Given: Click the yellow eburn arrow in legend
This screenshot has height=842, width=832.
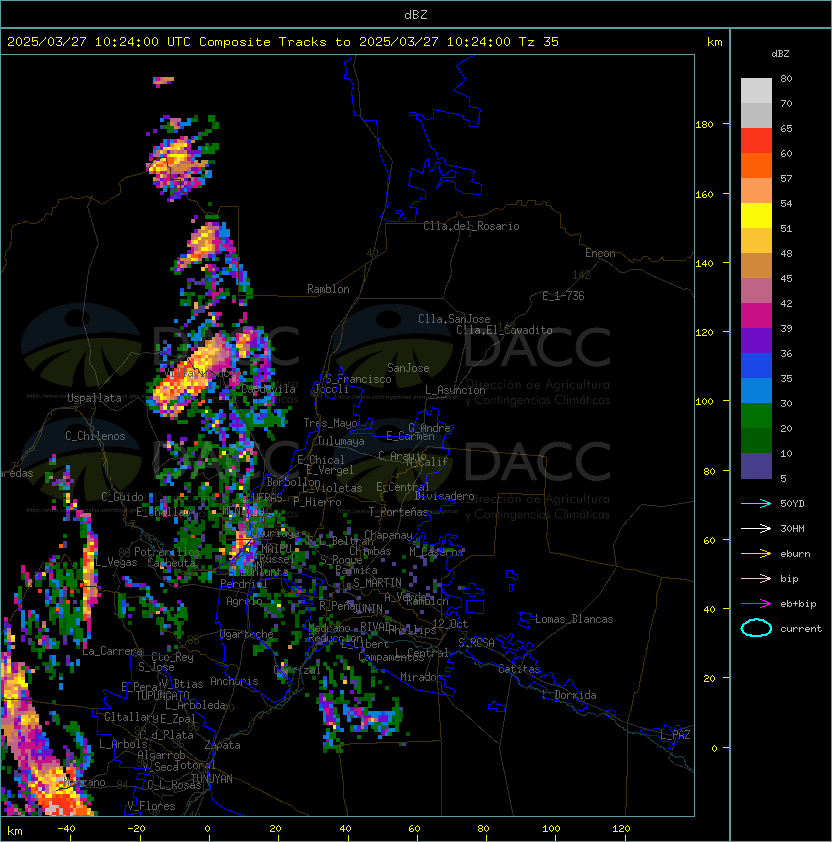Looking at the screenshot, I should 756,554.
